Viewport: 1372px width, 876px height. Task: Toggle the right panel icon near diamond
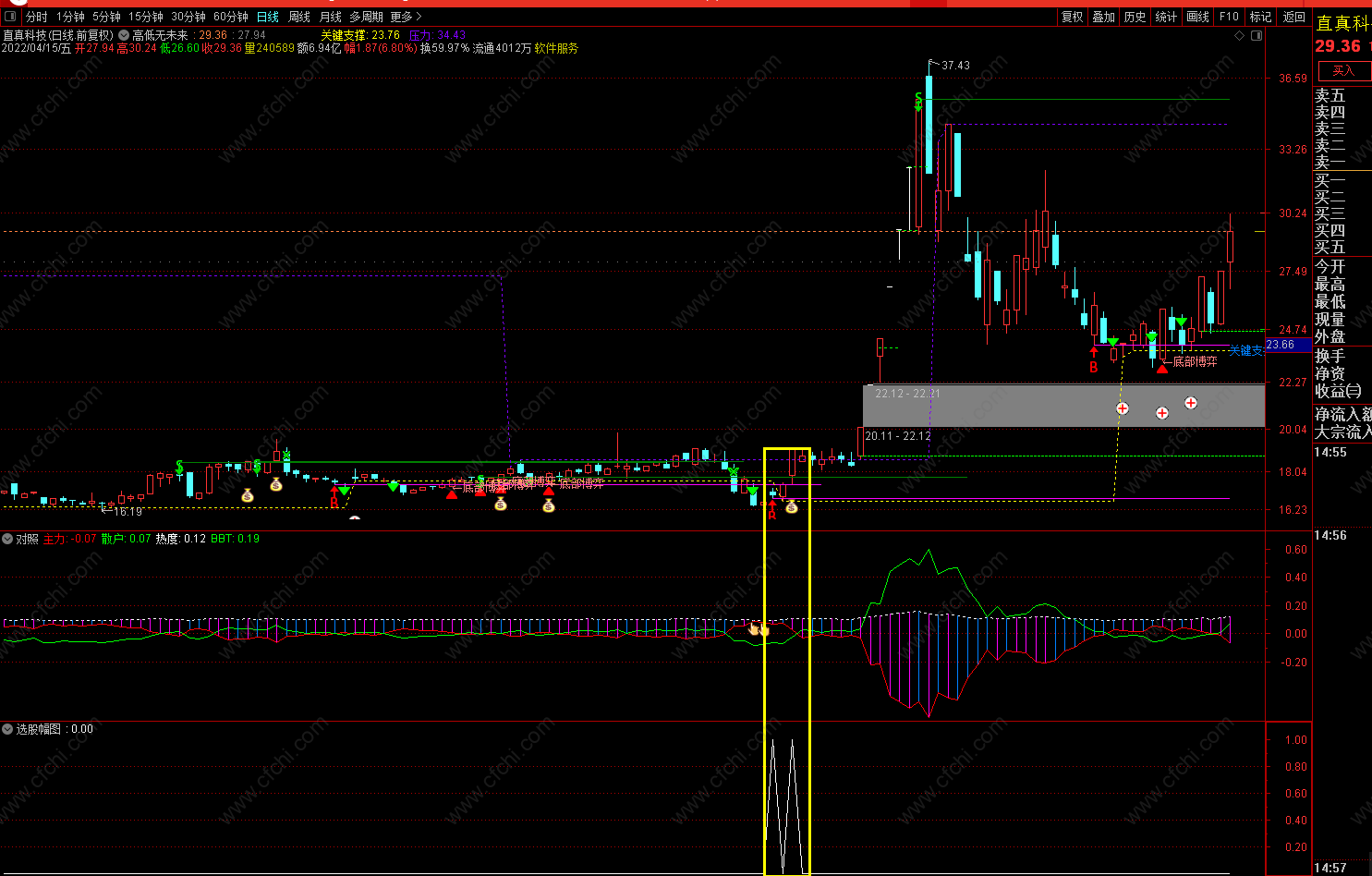[x=1256, y=35]
